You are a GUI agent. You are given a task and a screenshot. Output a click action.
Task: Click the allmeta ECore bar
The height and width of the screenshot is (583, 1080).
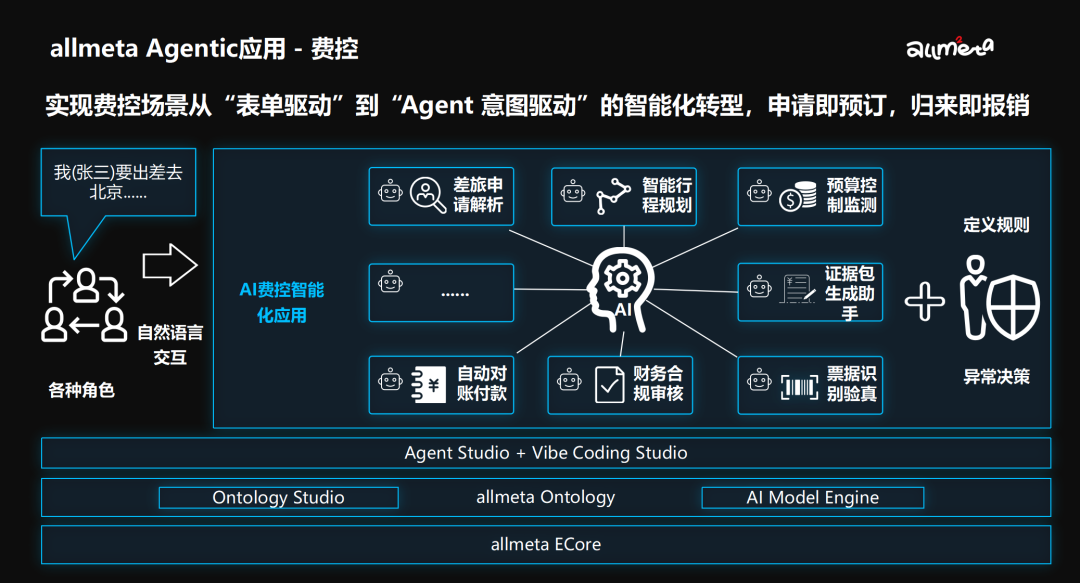(x=546, y=544)
